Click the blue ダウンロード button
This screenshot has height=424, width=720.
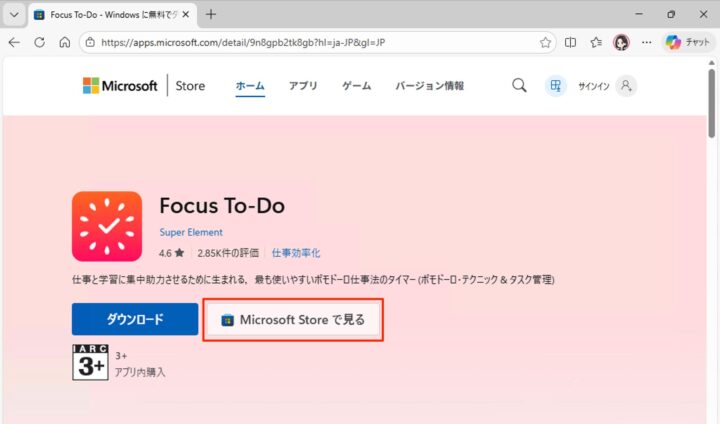pyautogui.click(x=134, y=320)
